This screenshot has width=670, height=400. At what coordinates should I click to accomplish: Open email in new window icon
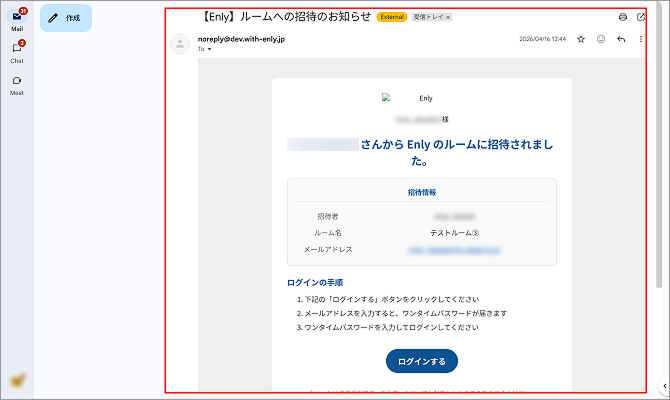[641, 17]
